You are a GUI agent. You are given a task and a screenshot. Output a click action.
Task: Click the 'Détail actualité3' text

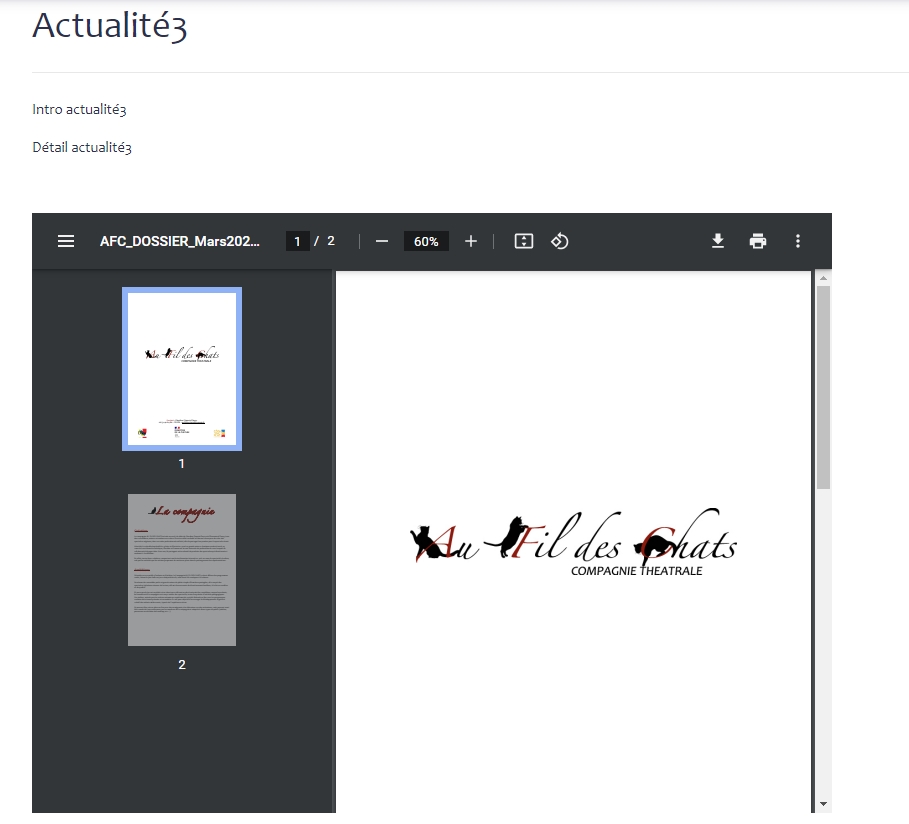click(x=82, y=147)
